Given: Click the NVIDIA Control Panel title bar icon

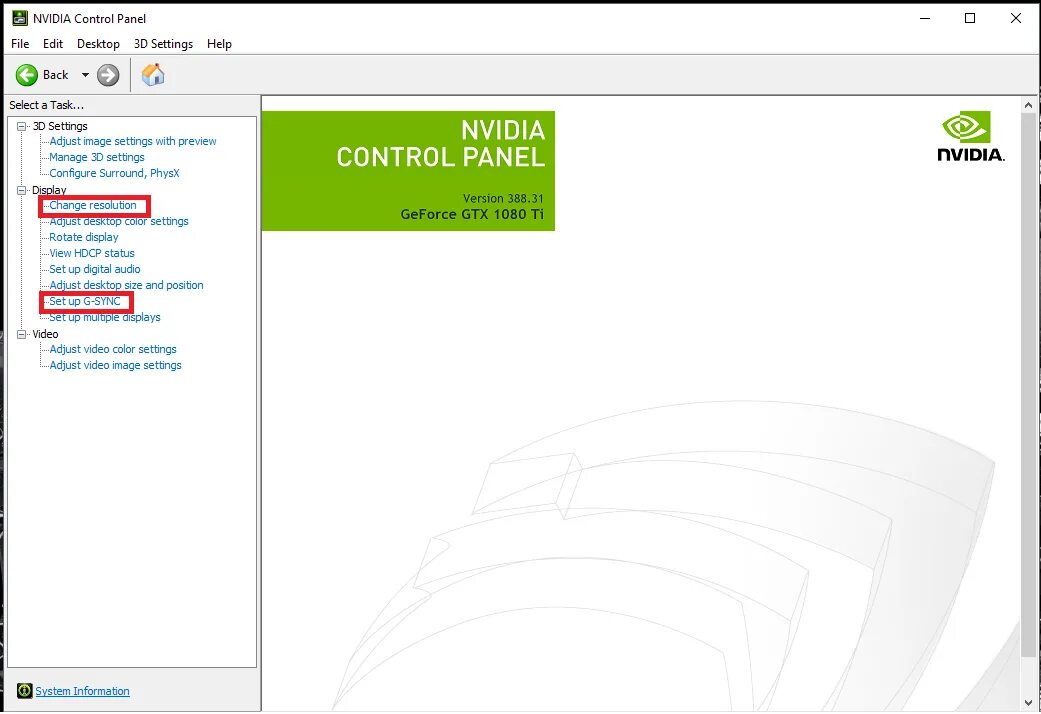Looking at the screenshot, I should point(20,18).
